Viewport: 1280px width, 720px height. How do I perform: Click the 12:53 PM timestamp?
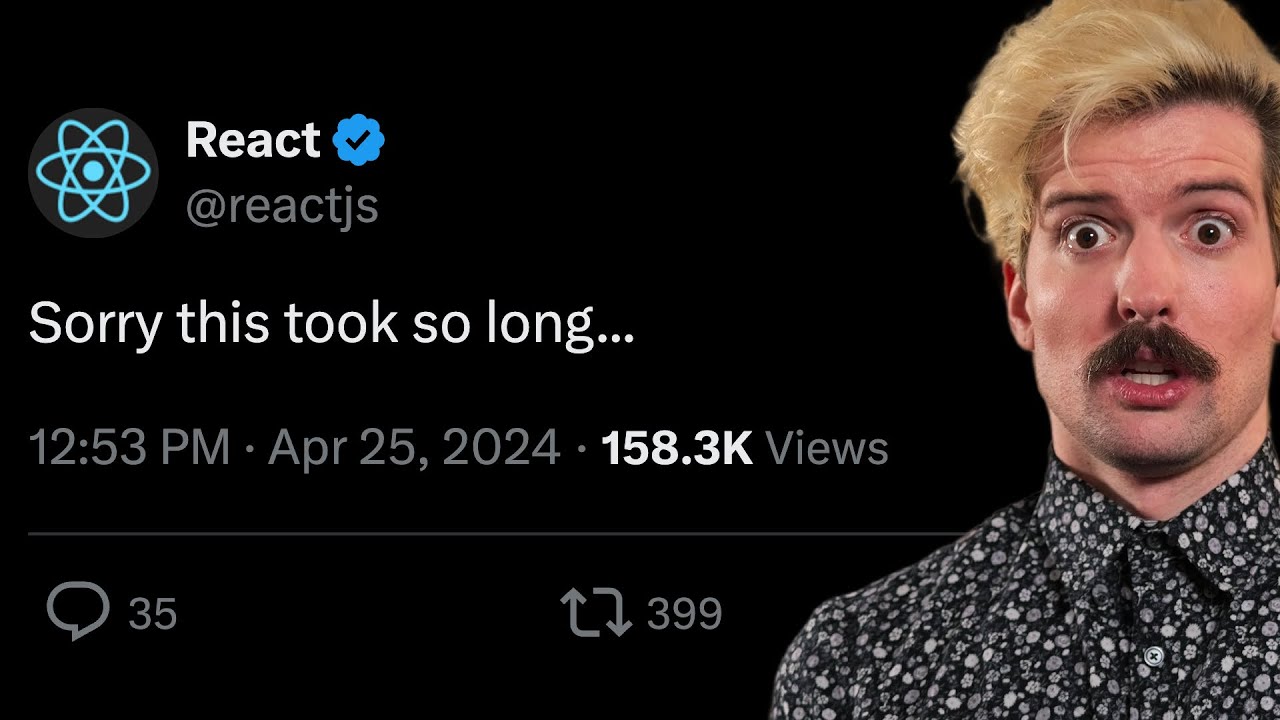pyautogui.click(x=130, y=448)
